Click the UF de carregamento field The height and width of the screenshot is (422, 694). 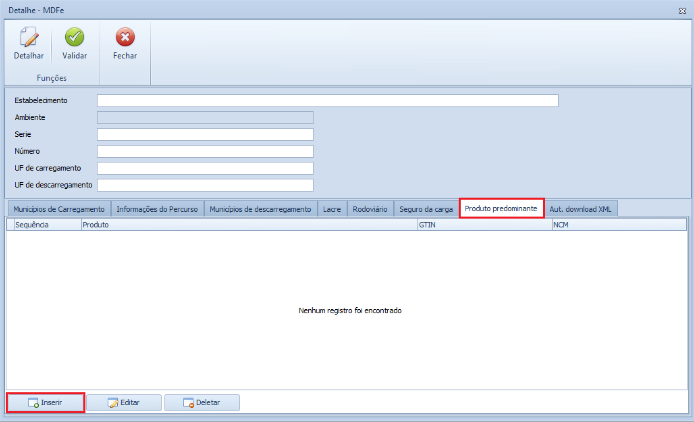[205, 168]
